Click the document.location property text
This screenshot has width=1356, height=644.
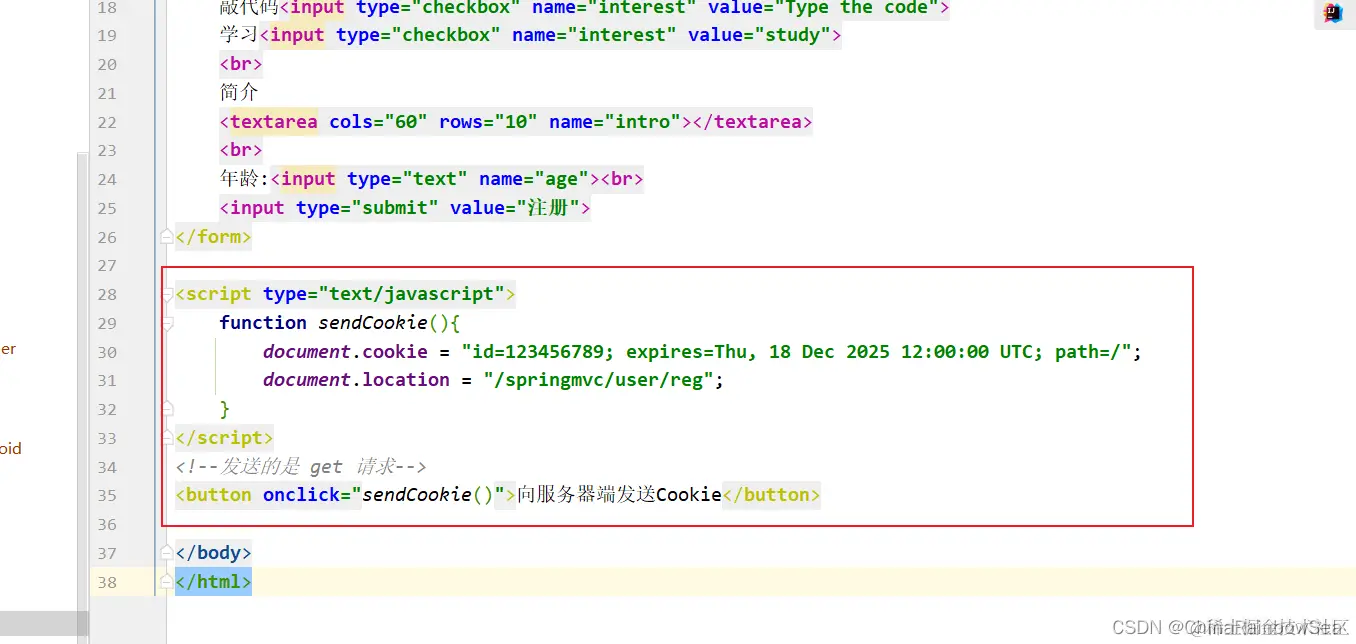[x=356, y=380]
